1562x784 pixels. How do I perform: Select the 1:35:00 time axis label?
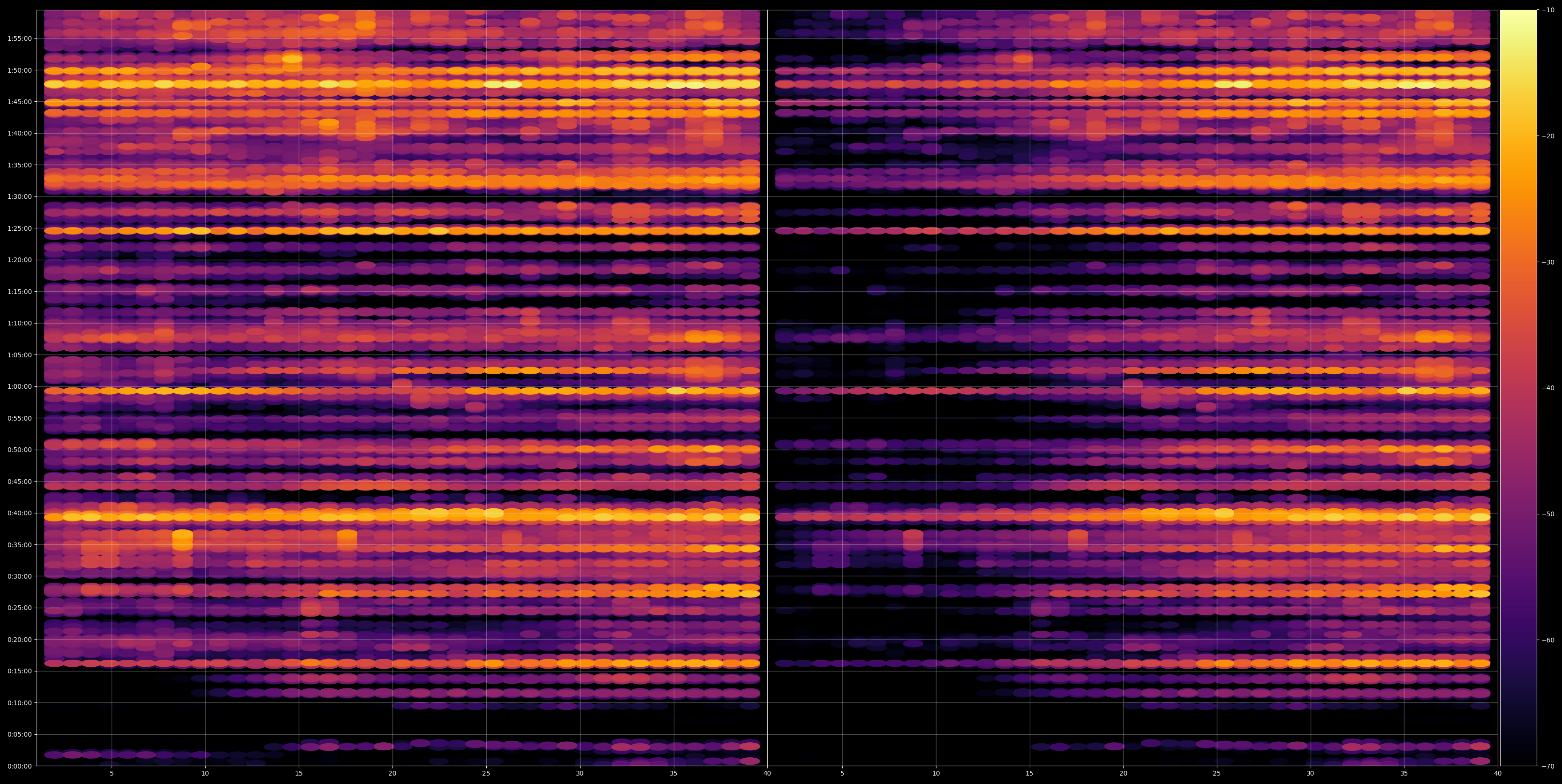coord(19,165)
